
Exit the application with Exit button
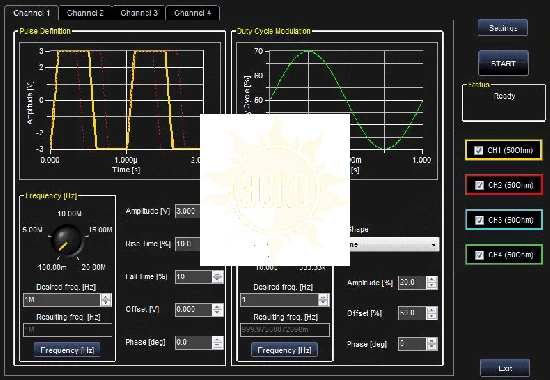click(x=505, y=368)
